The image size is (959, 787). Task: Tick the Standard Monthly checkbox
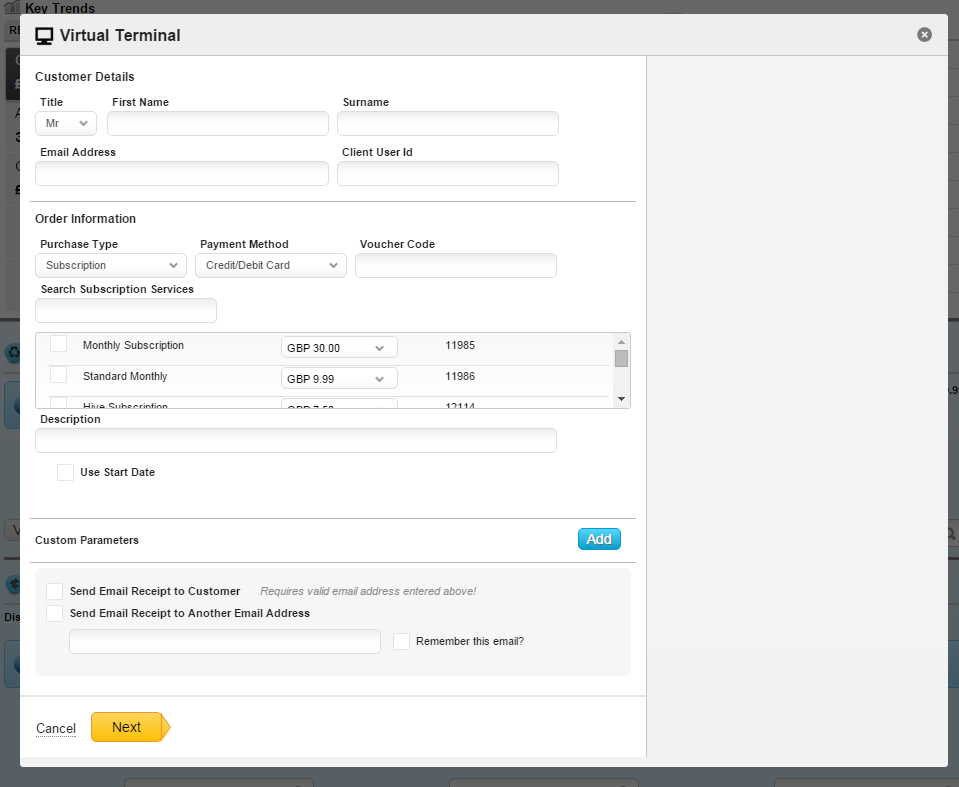click(59, 375)
